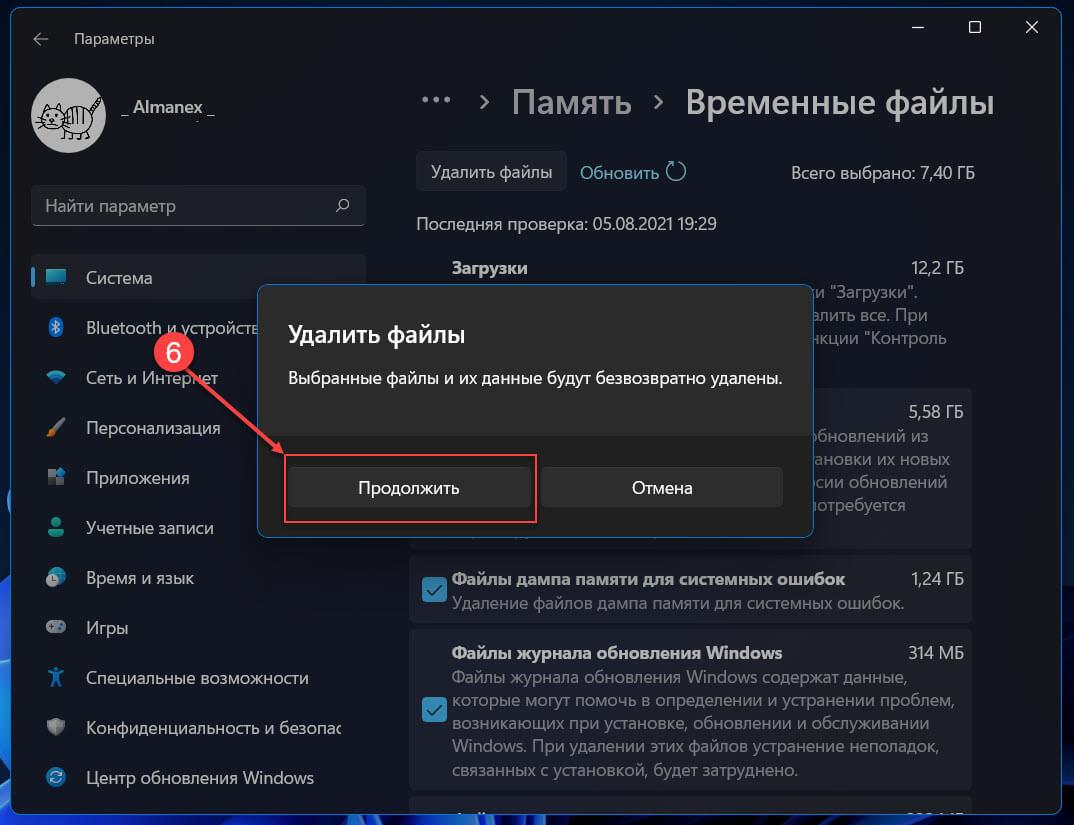The height and width of the screenshot is (825, 1074).
Task: Go back with the arrow icon
Action: pyautogui.click(x=40, y=39)
